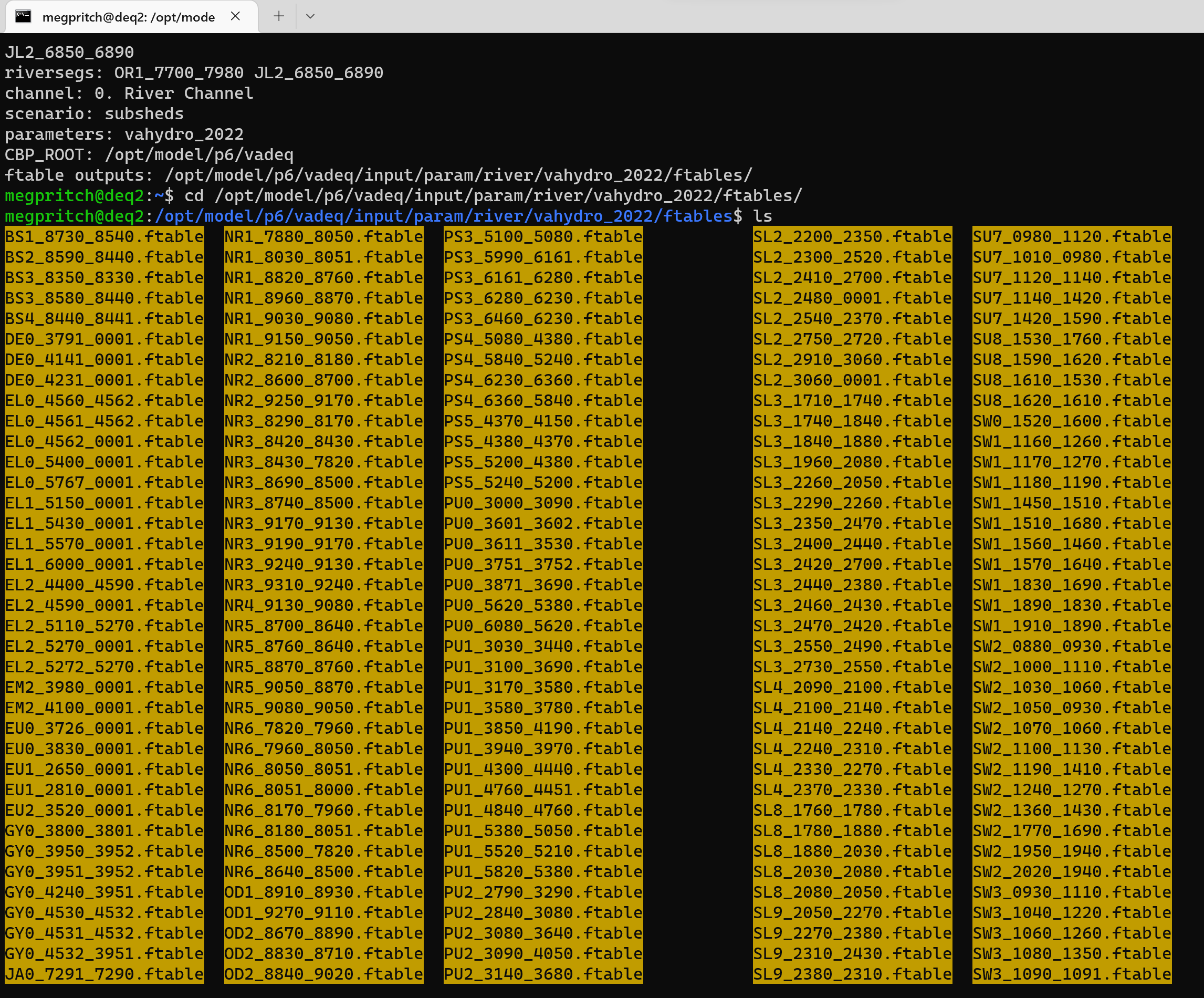This screenshot has width=1204, height=998.
Task: Click the SL9_2380_2310.ftable entry
Action: click(851, 974)
